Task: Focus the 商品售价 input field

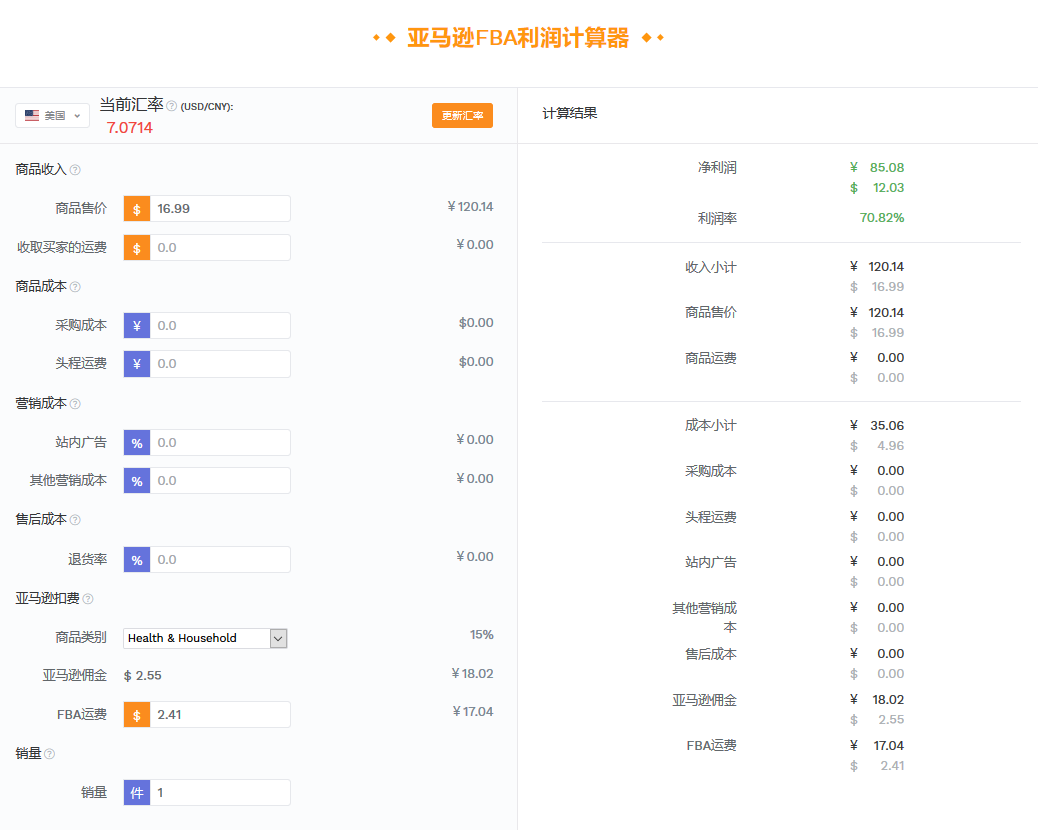Action: coord(220,208)
